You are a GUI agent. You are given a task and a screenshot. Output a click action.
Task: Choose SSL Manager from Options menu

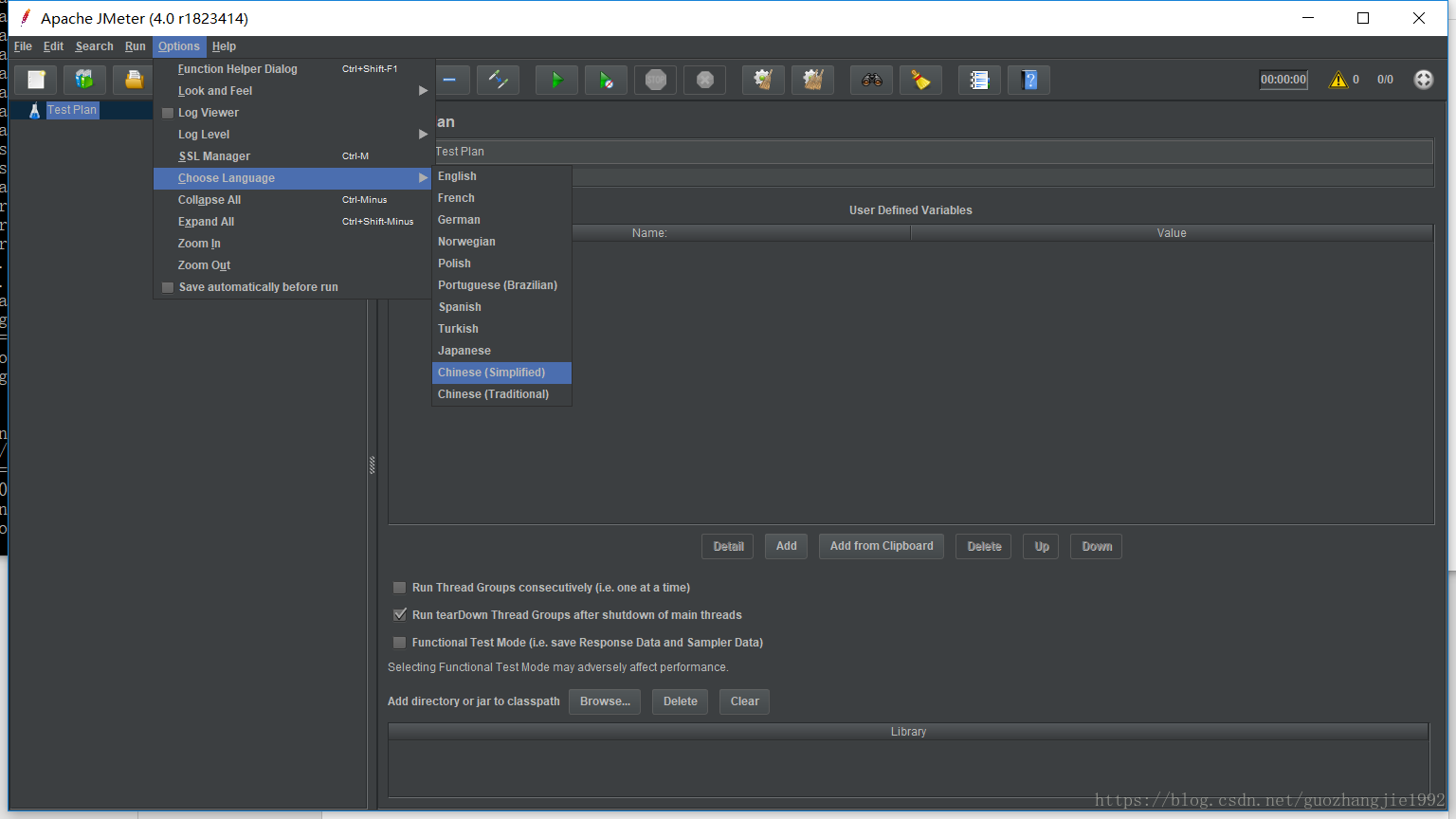tap(294, 156)
